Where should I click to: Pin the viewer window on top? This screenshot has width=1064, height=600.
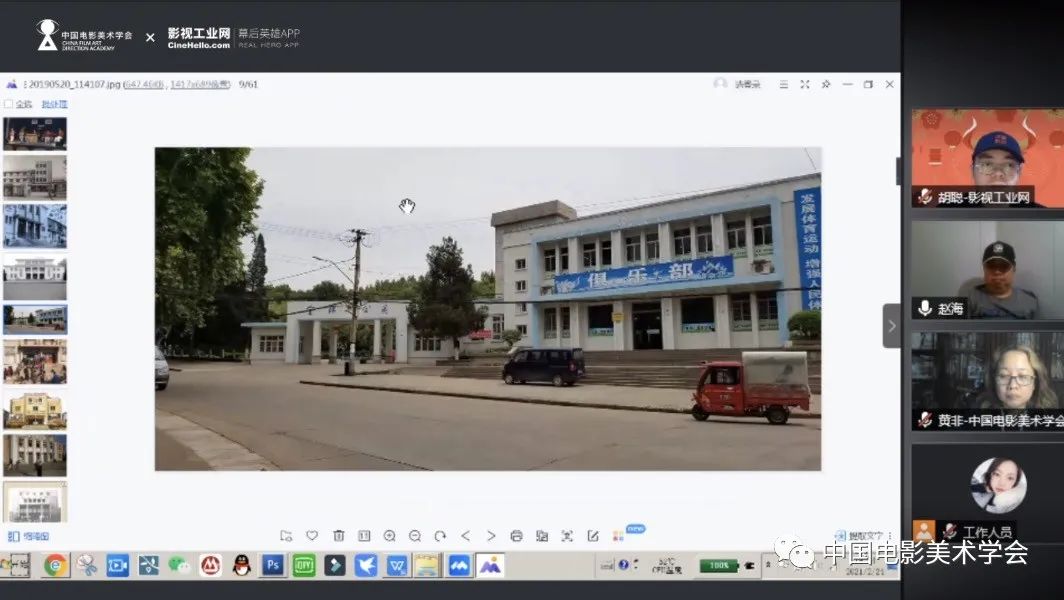(826, 85)
